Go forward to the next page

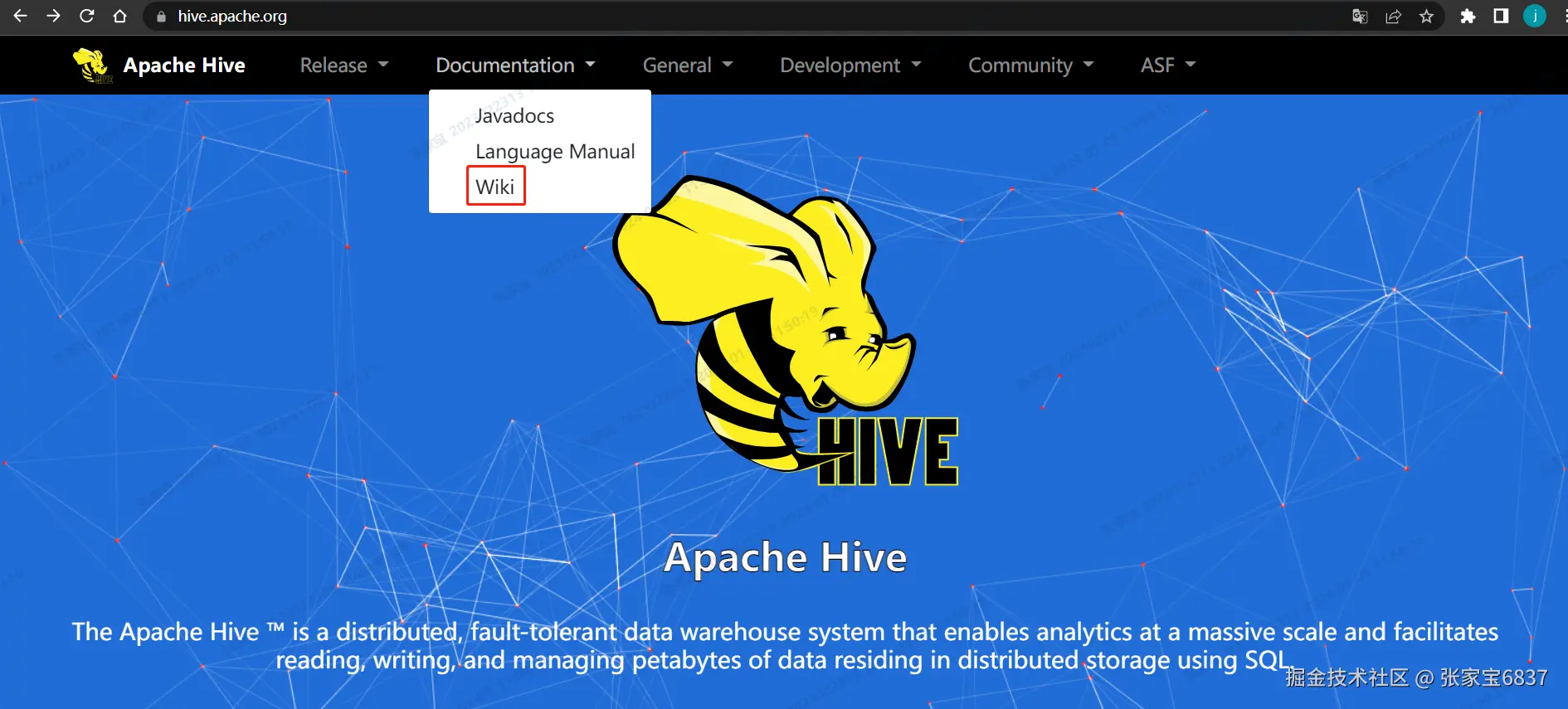53,16
